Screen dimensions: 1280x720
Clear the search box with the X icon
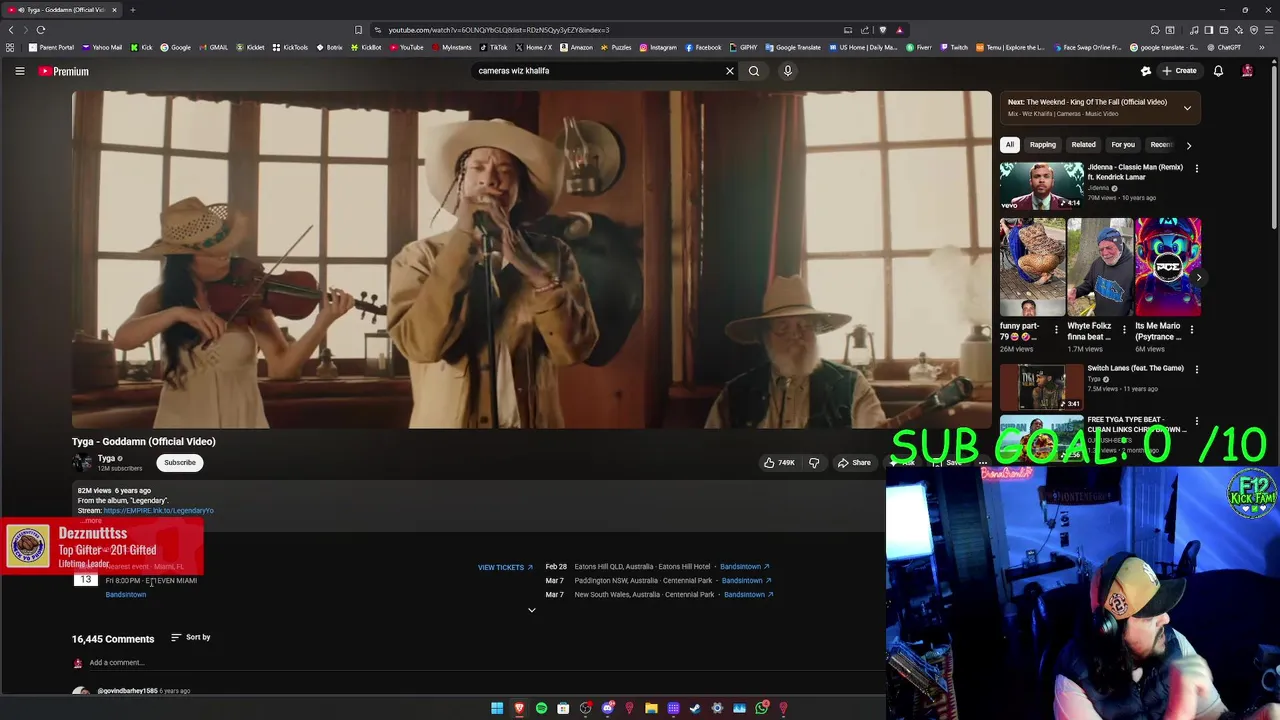[730, 71]
